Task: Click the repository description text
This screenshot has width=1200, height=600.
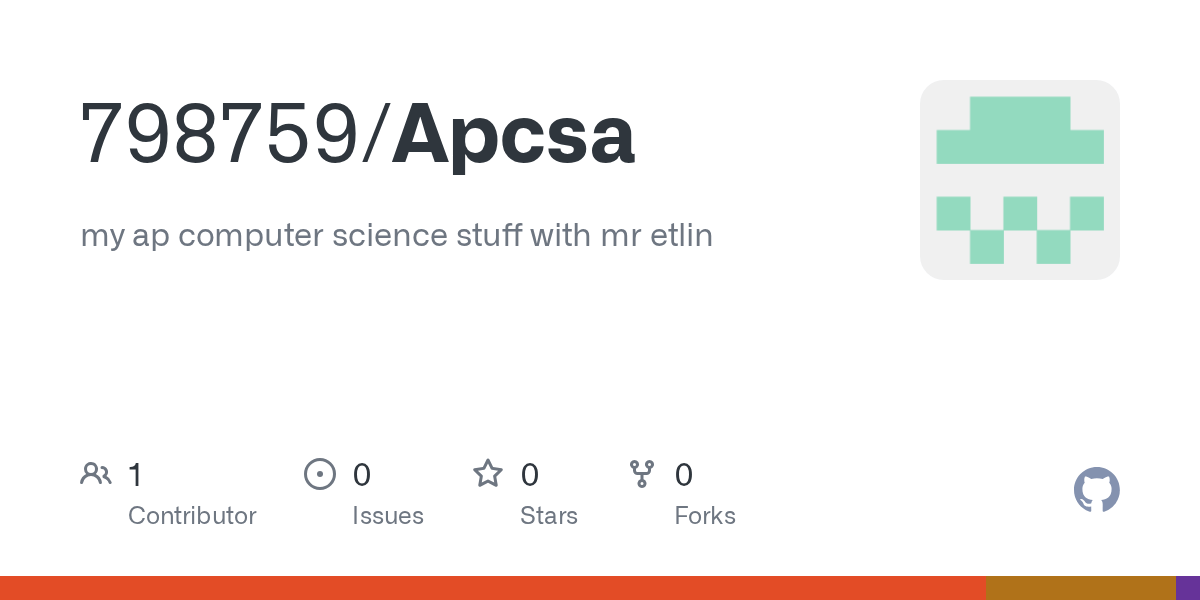Action: tap(397, 237)
